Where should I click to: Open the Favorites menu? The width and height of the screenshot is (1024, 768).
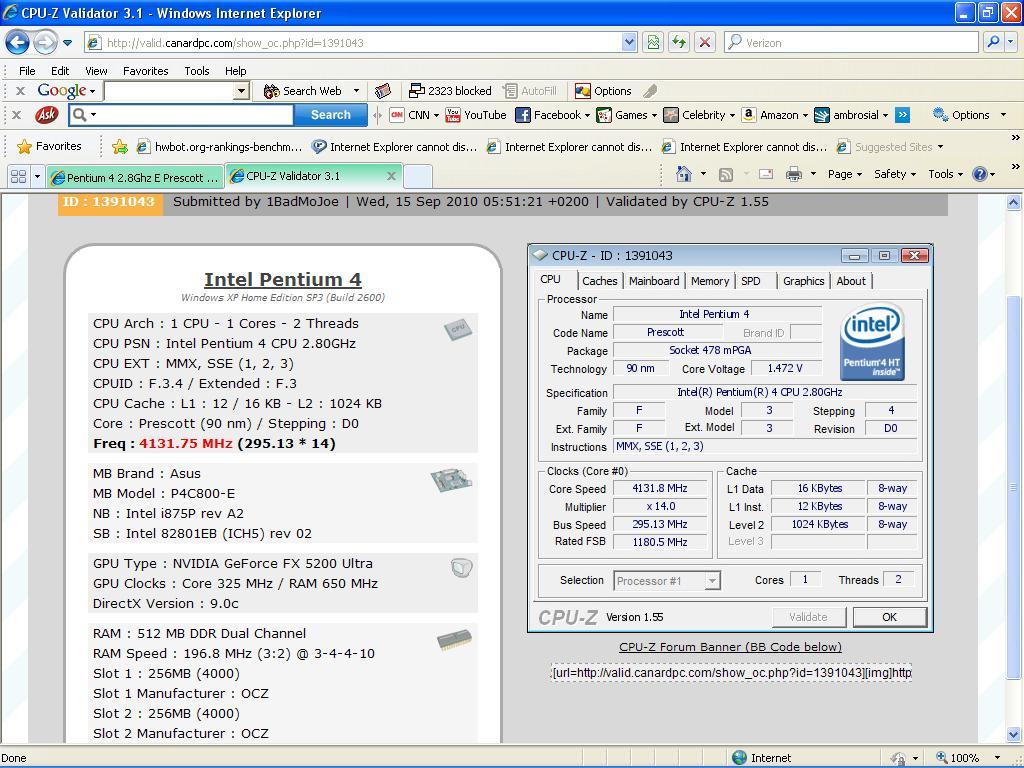pyautogui.click(x=146, y=71)
